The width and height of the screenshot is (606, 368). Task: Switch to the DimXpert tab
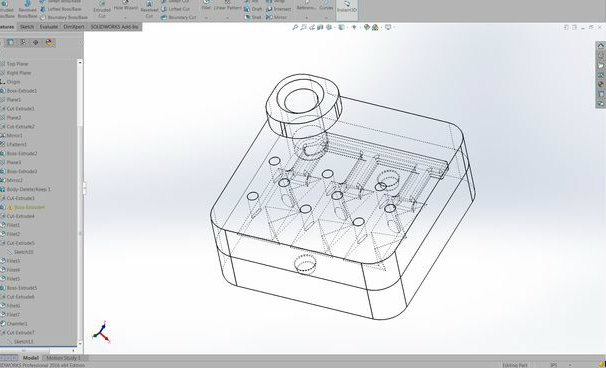74,27
